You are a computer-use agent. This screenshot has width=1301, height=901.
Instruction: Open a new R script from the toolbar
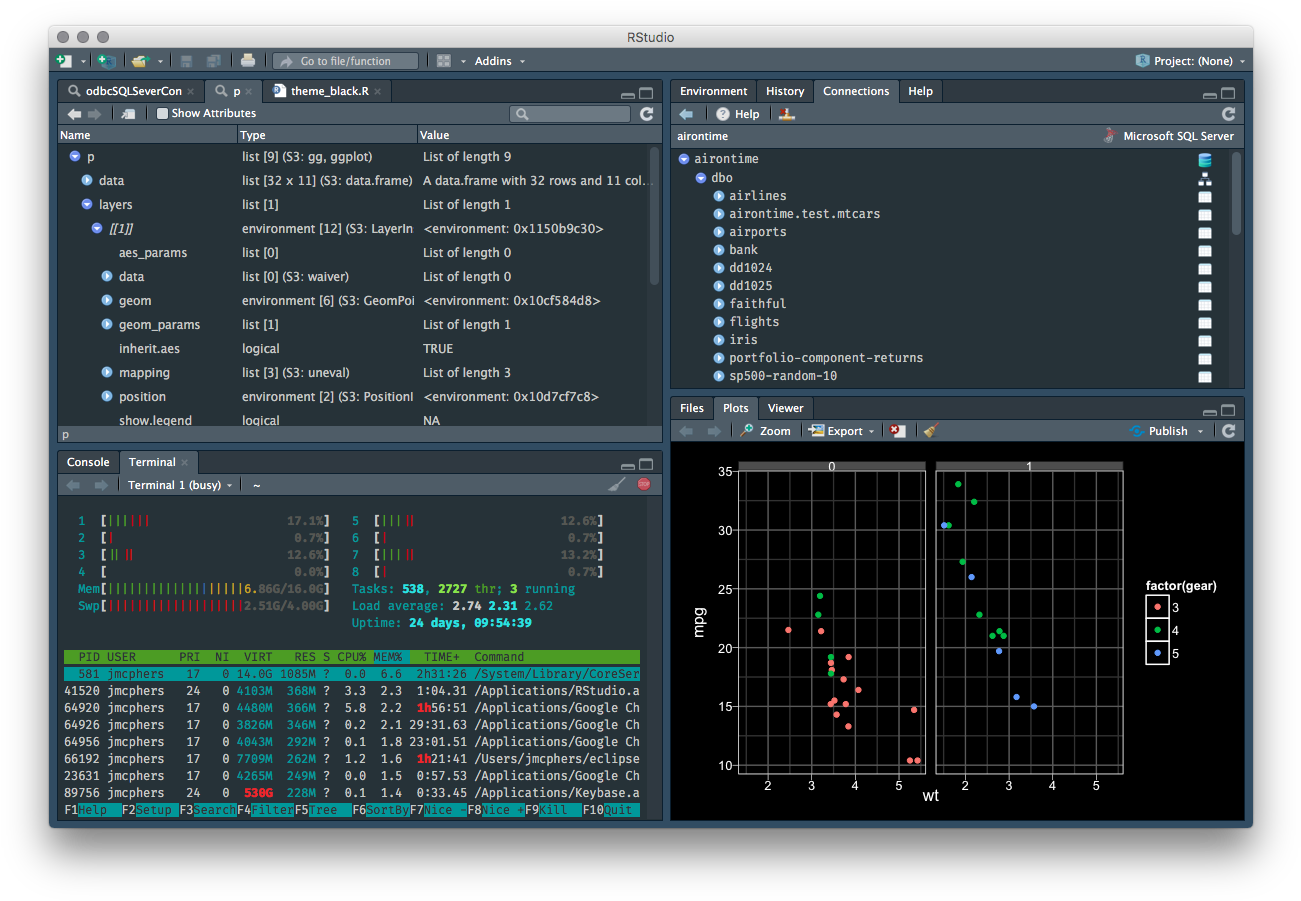tap(62, 60)
